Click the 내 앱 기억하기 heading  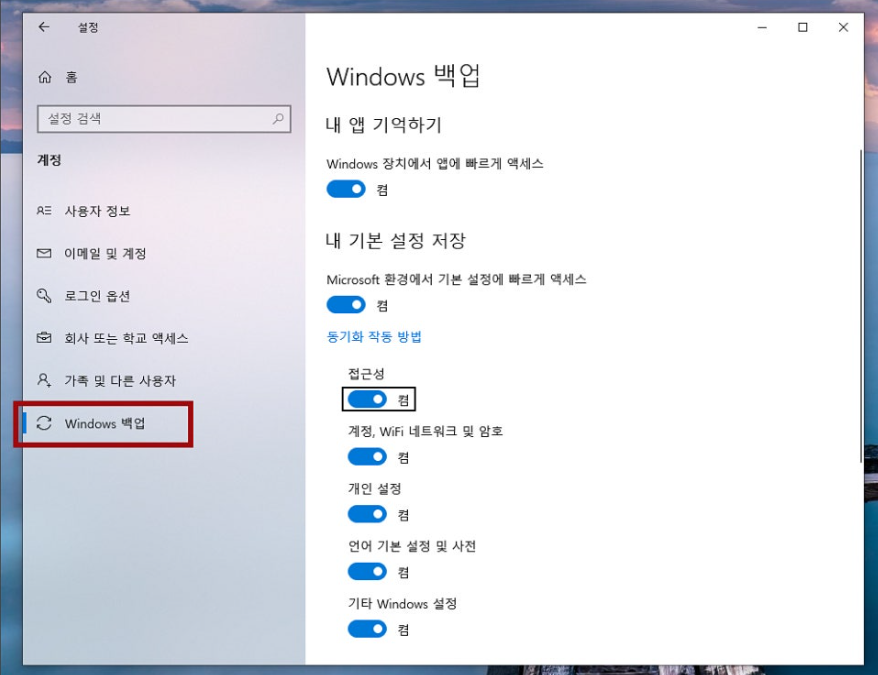click(x=384, y=124)
